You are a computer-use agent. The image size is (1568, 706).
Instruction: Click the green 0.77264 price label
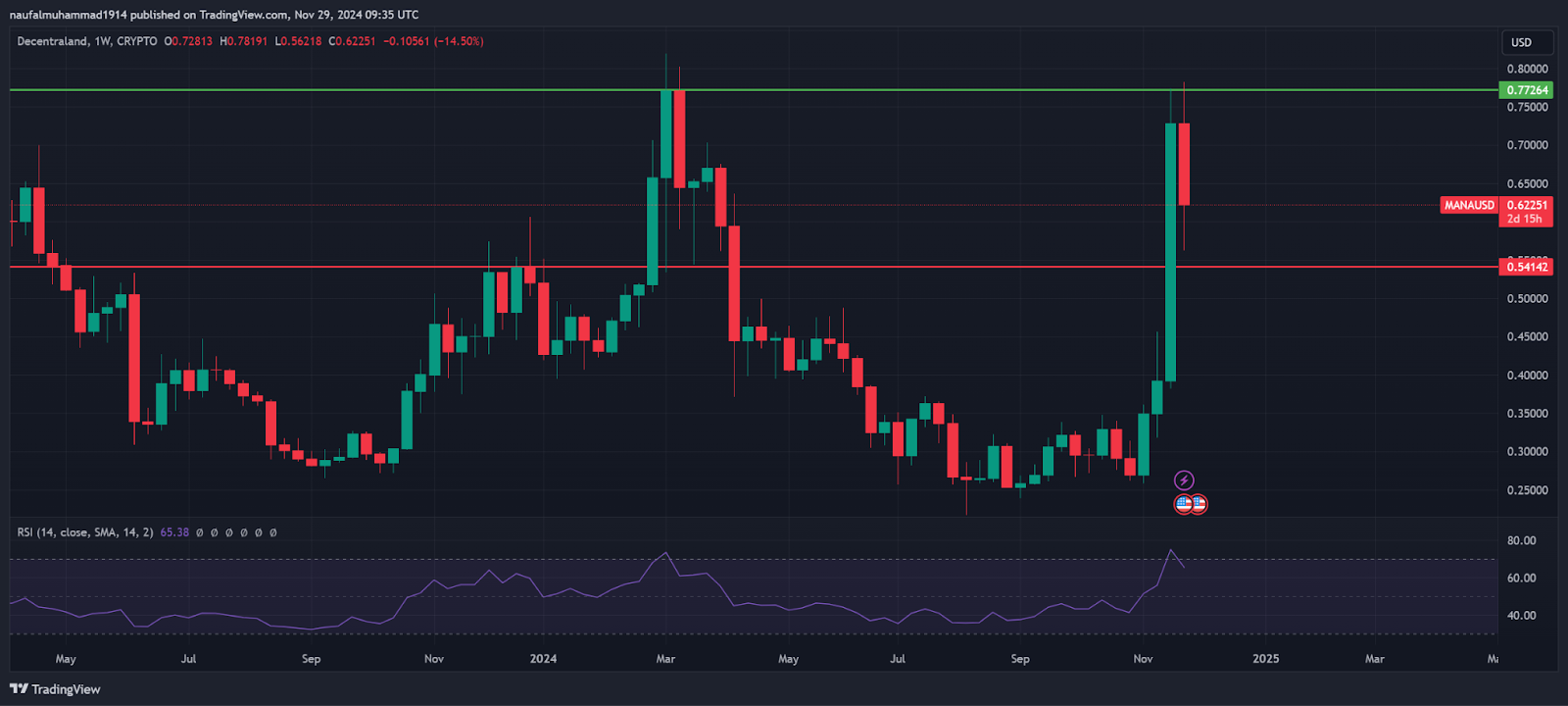1527,90
